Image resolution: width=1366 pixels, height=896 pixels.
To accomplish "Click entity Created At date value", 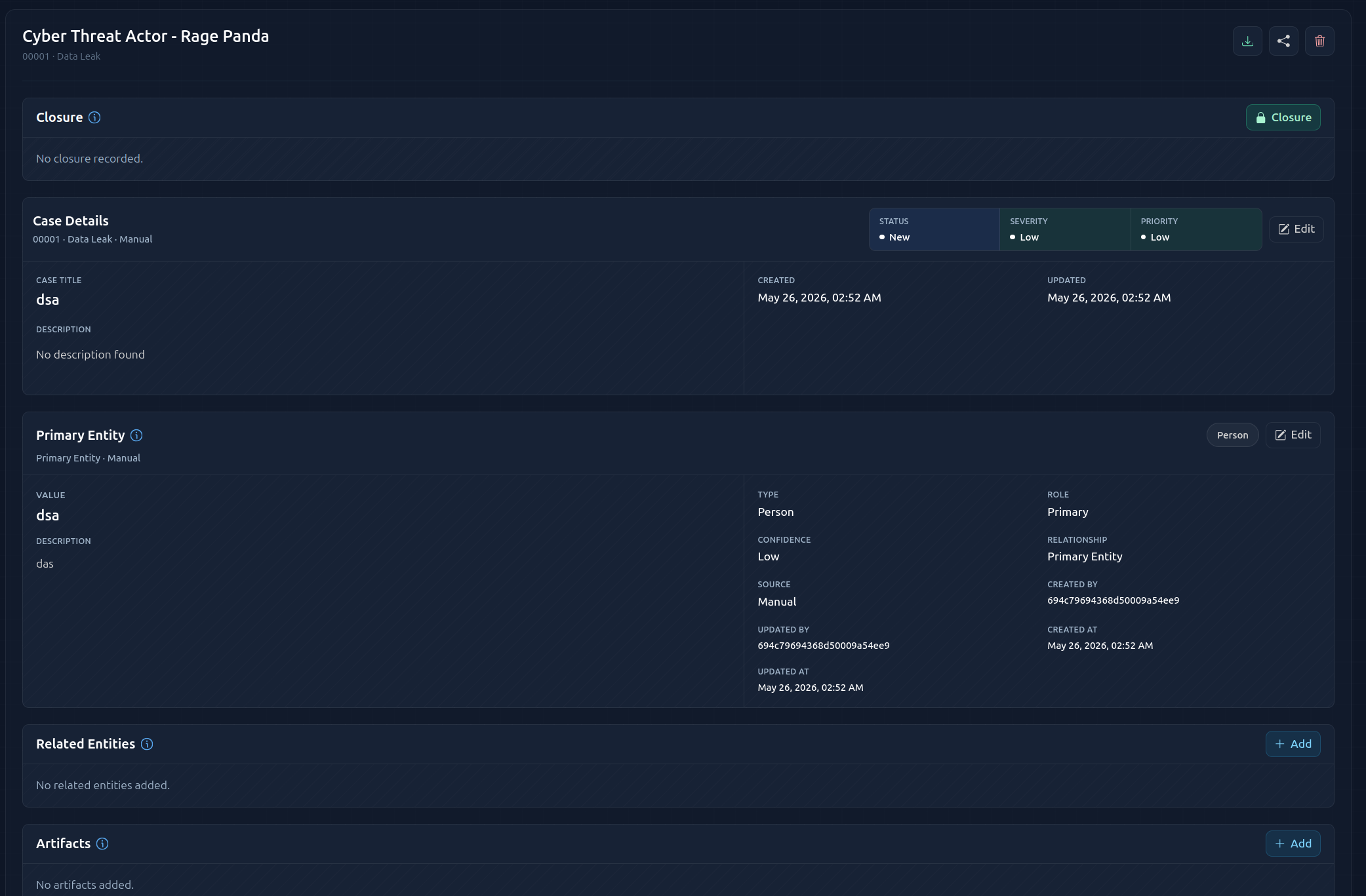I will 1100,646.
